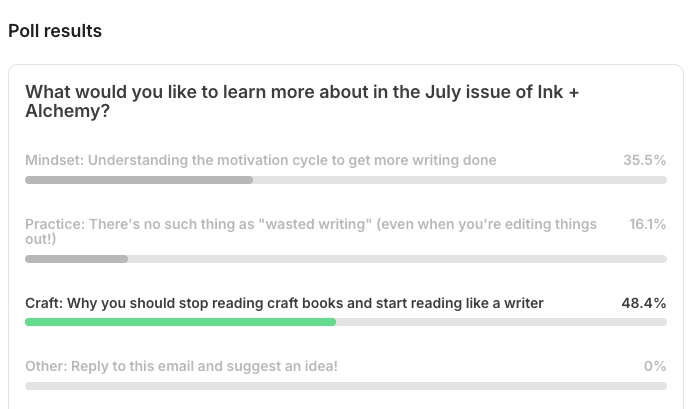Select the Craft reading like a writer option

tap(284, 303)
